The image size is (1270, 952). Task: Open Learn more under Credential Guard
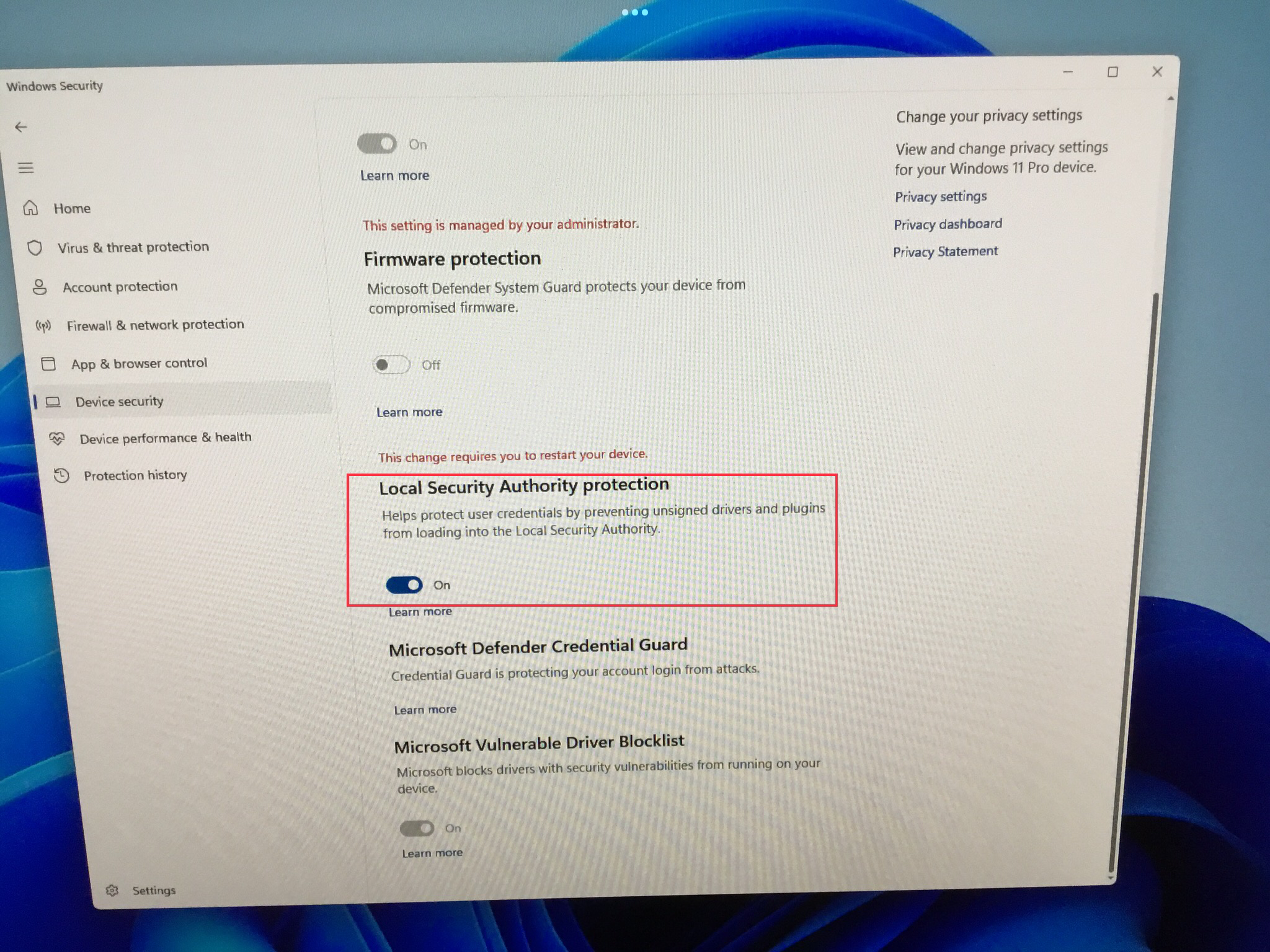click(425, 710)
